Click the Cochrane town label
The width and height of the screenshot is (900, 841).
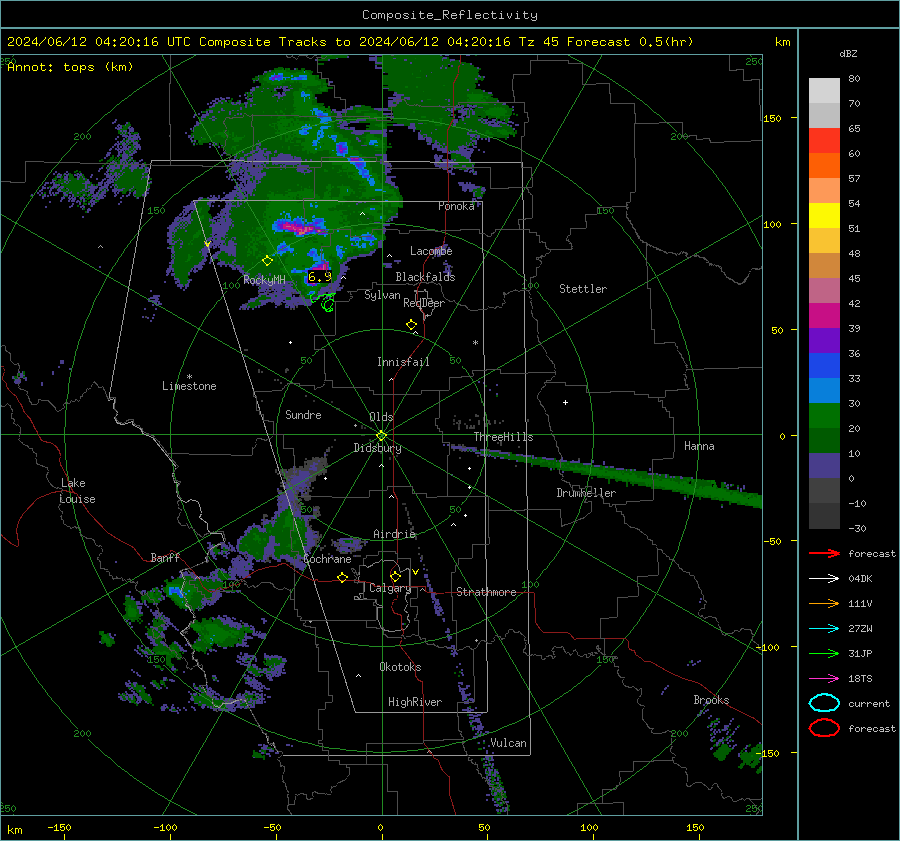click(327, 559)
